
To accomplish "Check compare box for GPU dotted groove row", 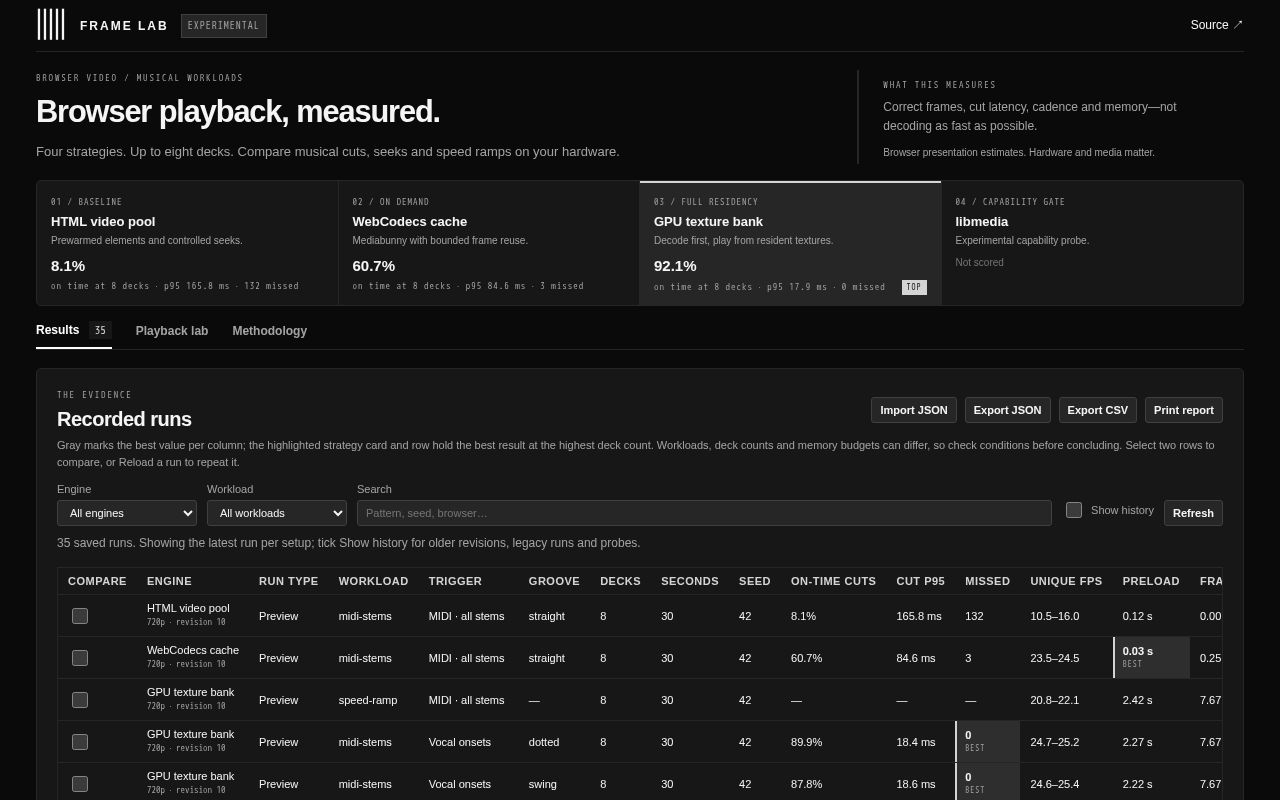I will pyautogui.click(x=80, y=742).
